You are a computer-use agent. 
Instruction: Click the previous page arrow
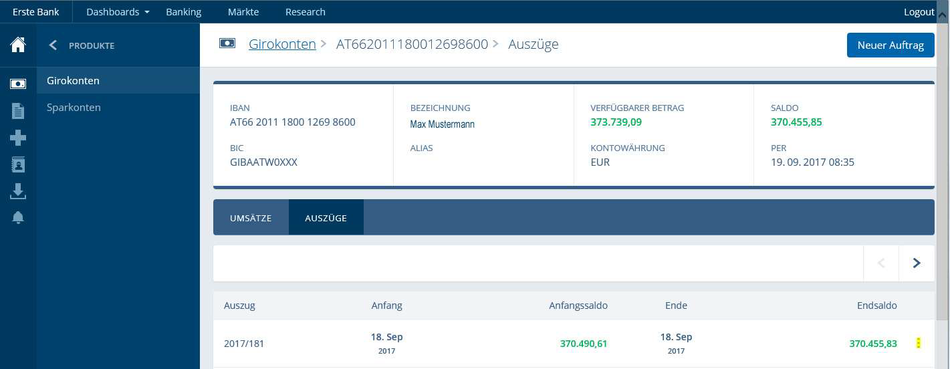pyautogui.click(x=882, y=263)
